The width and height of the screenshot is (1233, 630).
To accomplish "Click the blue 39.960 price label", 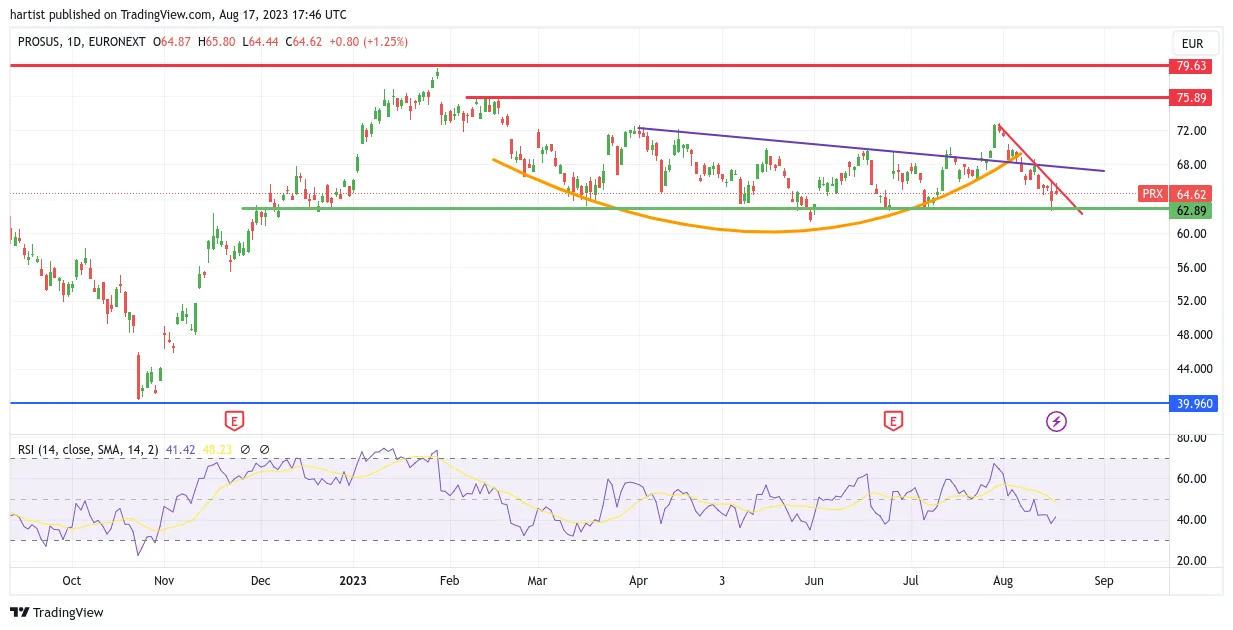I will (1192, 404).
